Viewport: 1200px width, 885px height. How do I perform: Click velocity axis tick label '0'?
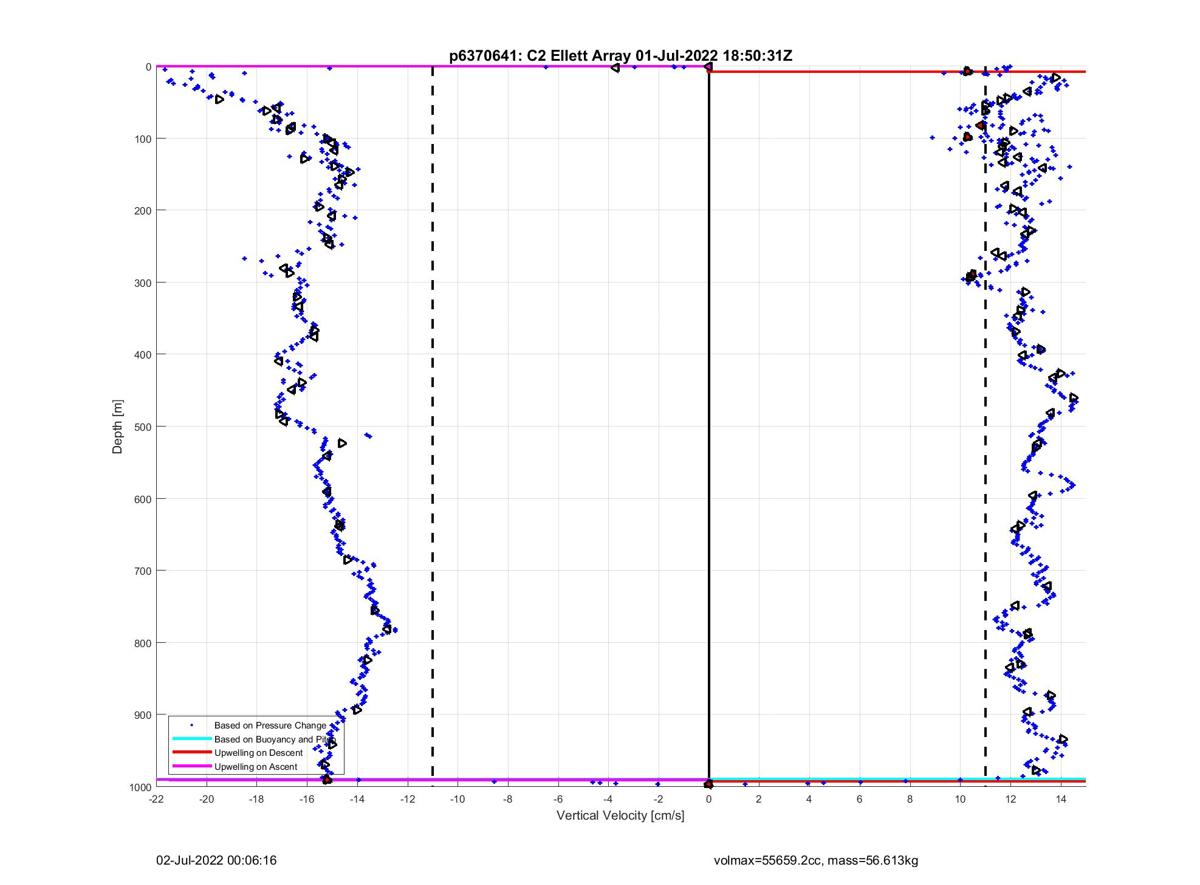point(709,799)
